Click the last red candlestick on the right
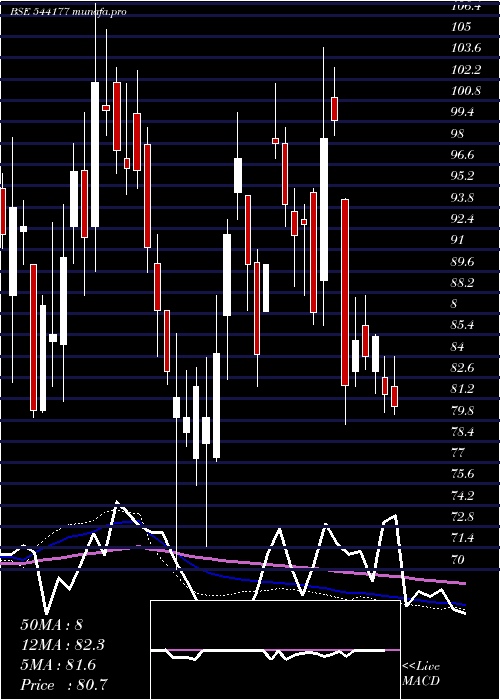This screenshot has height=700, width=500. [x=394, y=396]
